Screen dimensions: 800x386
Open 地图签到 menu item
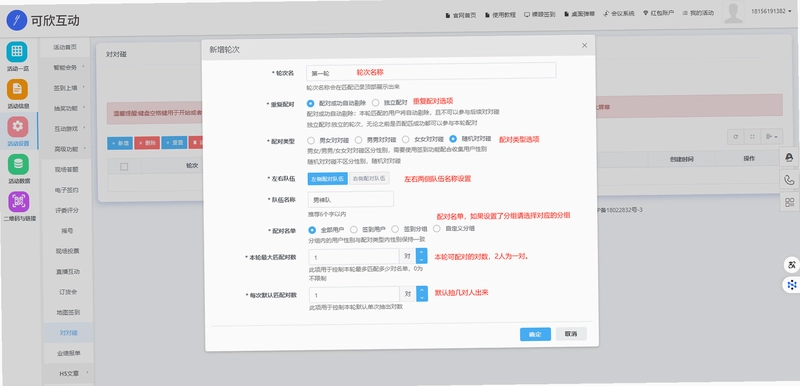click(68, 312)
